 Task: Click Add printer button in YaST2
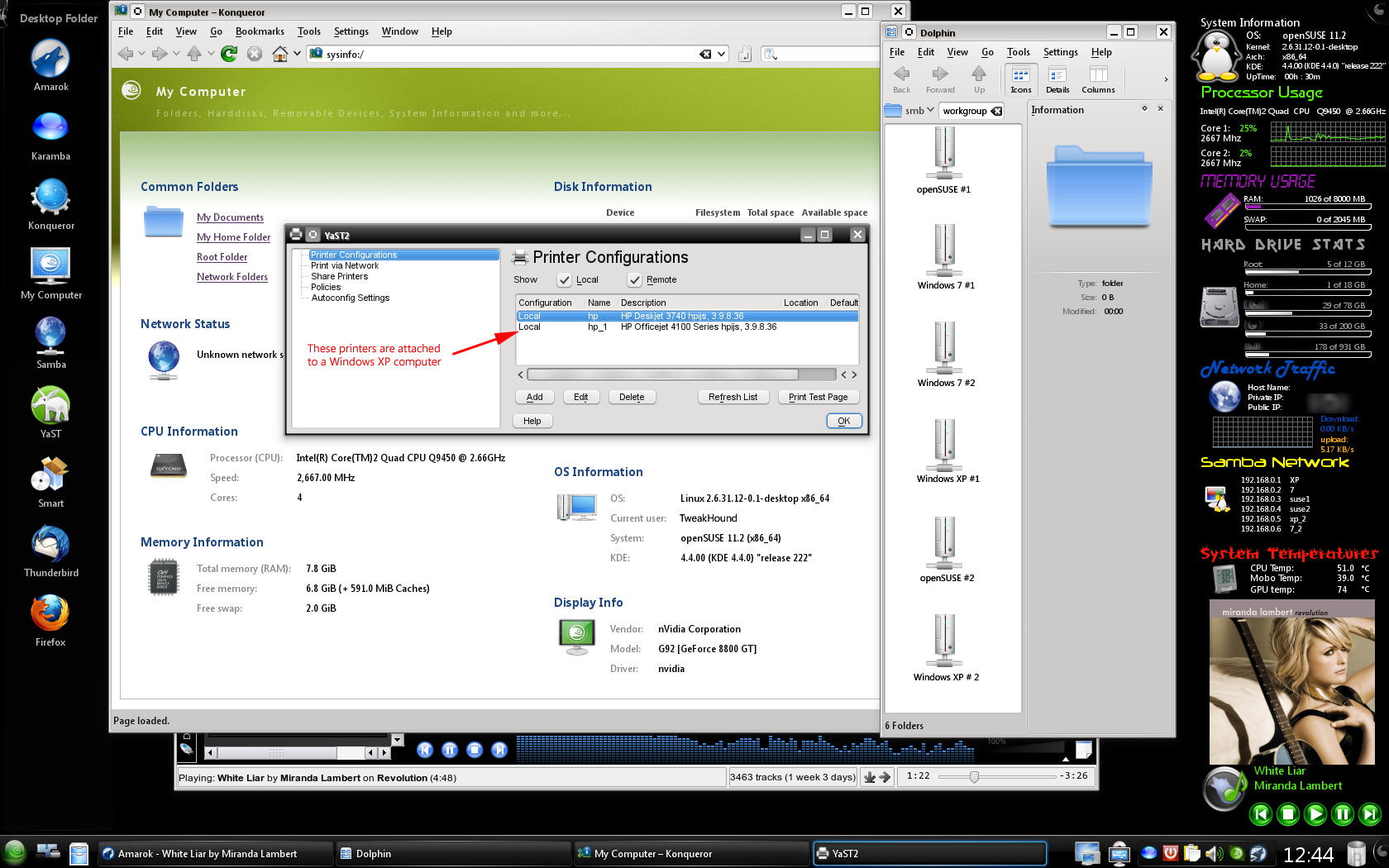535,398
